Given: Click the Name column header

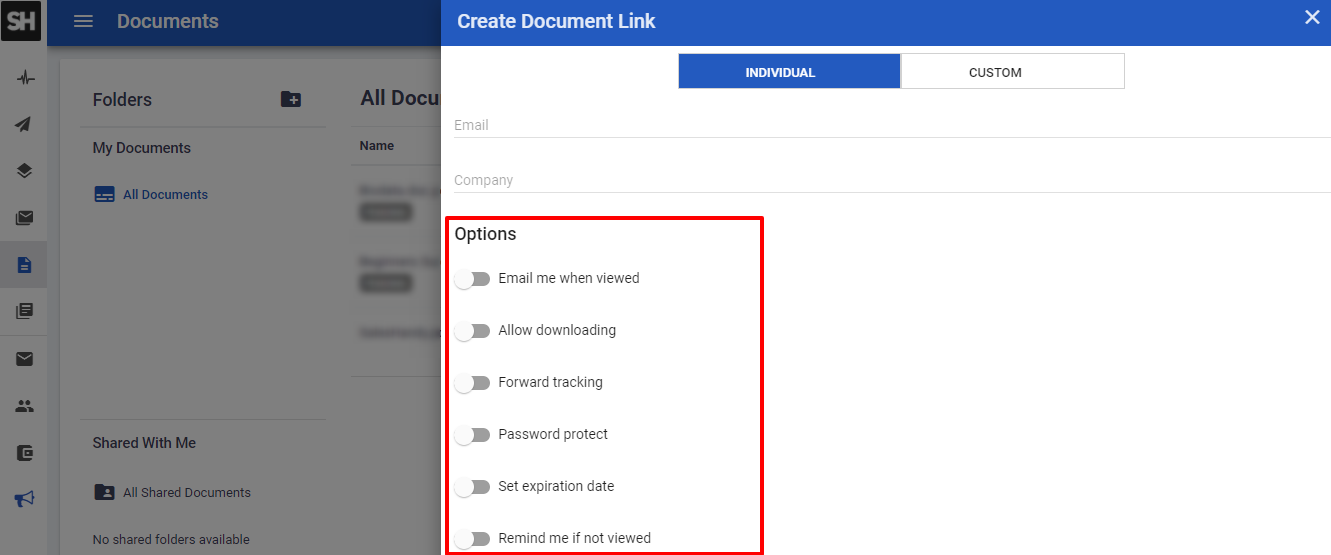Looking at the screenshot, I should pos(377,146).
